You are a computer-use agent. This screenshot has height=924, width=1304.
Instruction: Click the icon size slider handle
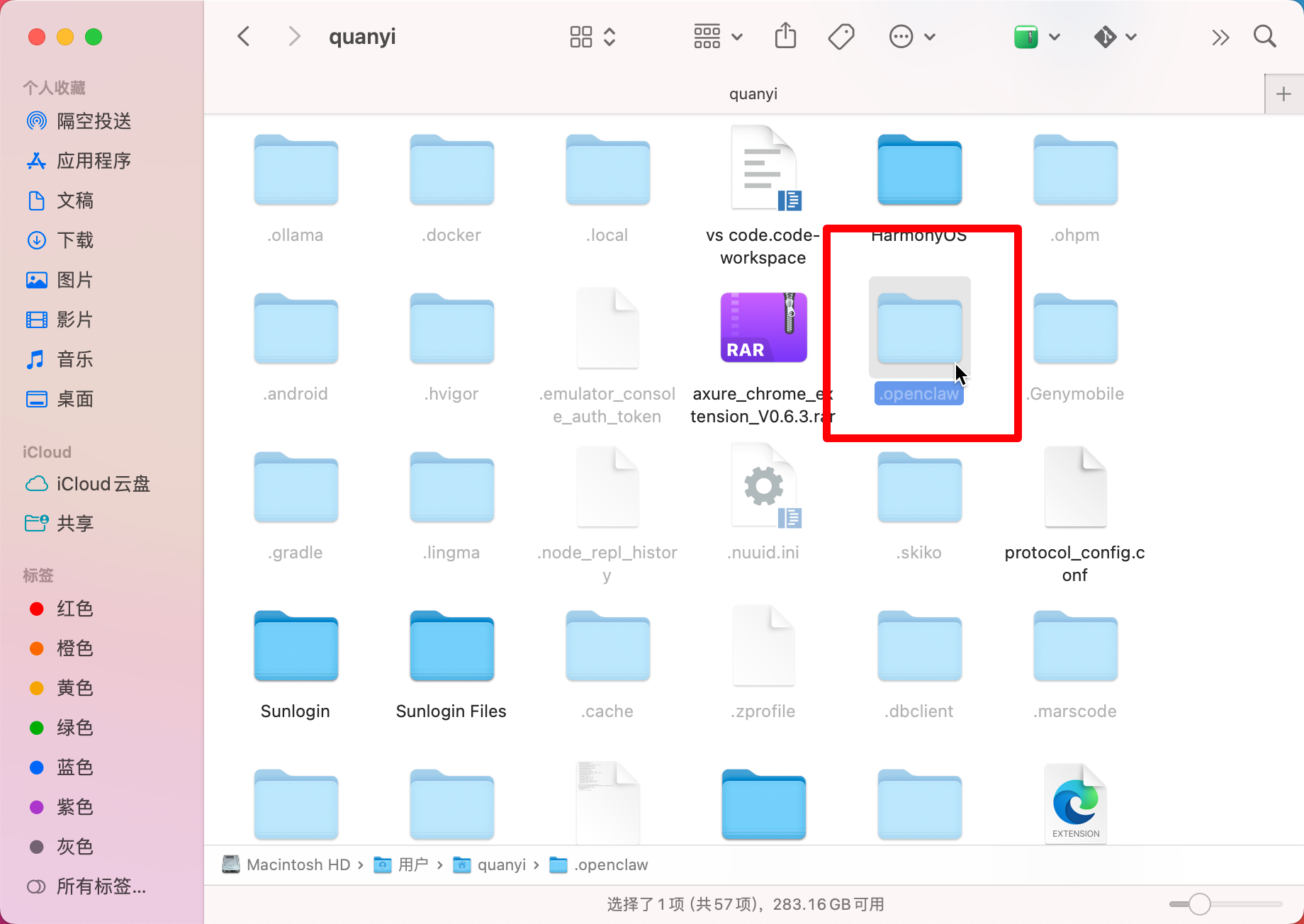1199,904
